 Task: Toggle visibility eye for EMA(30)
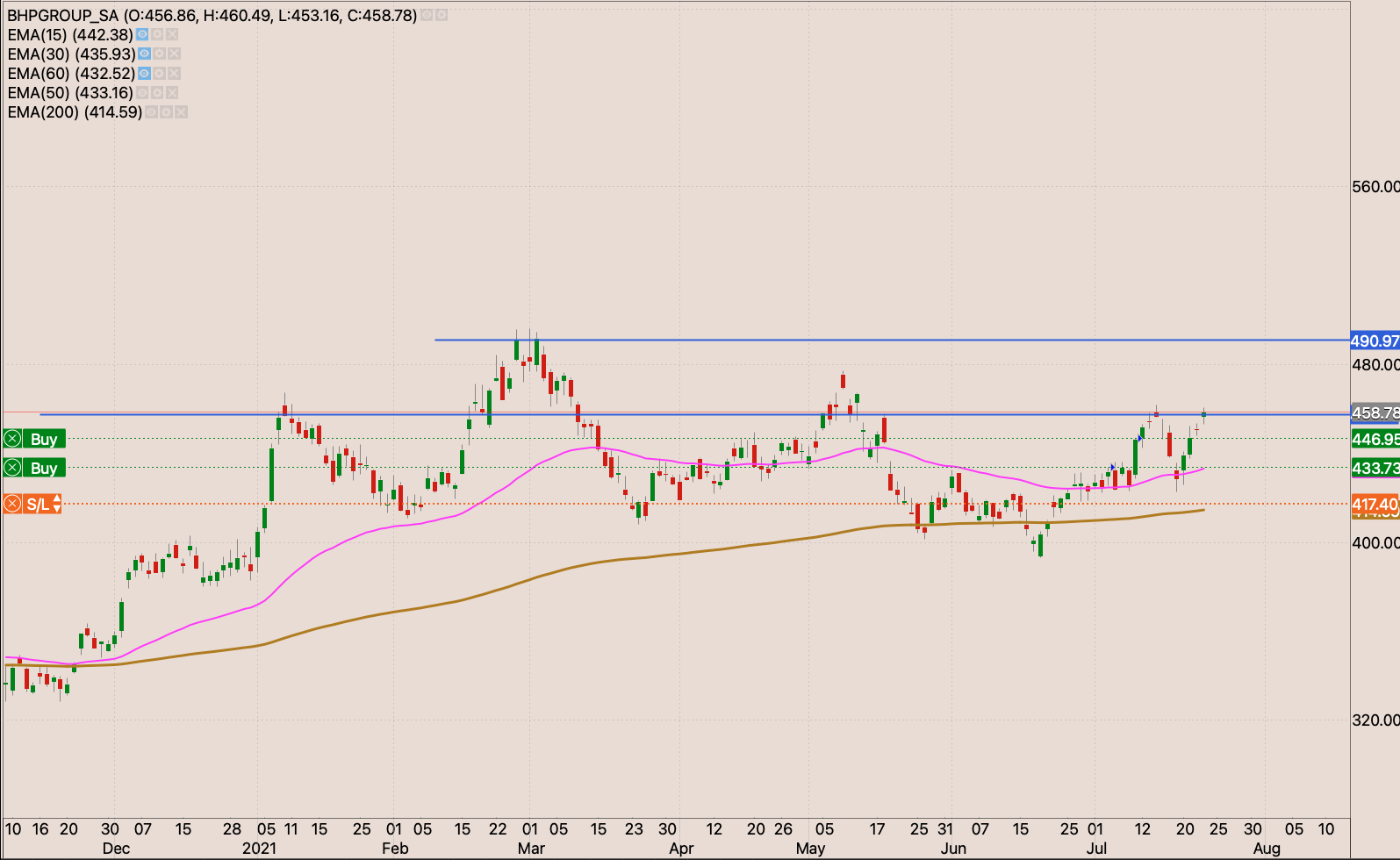point(145,54)
